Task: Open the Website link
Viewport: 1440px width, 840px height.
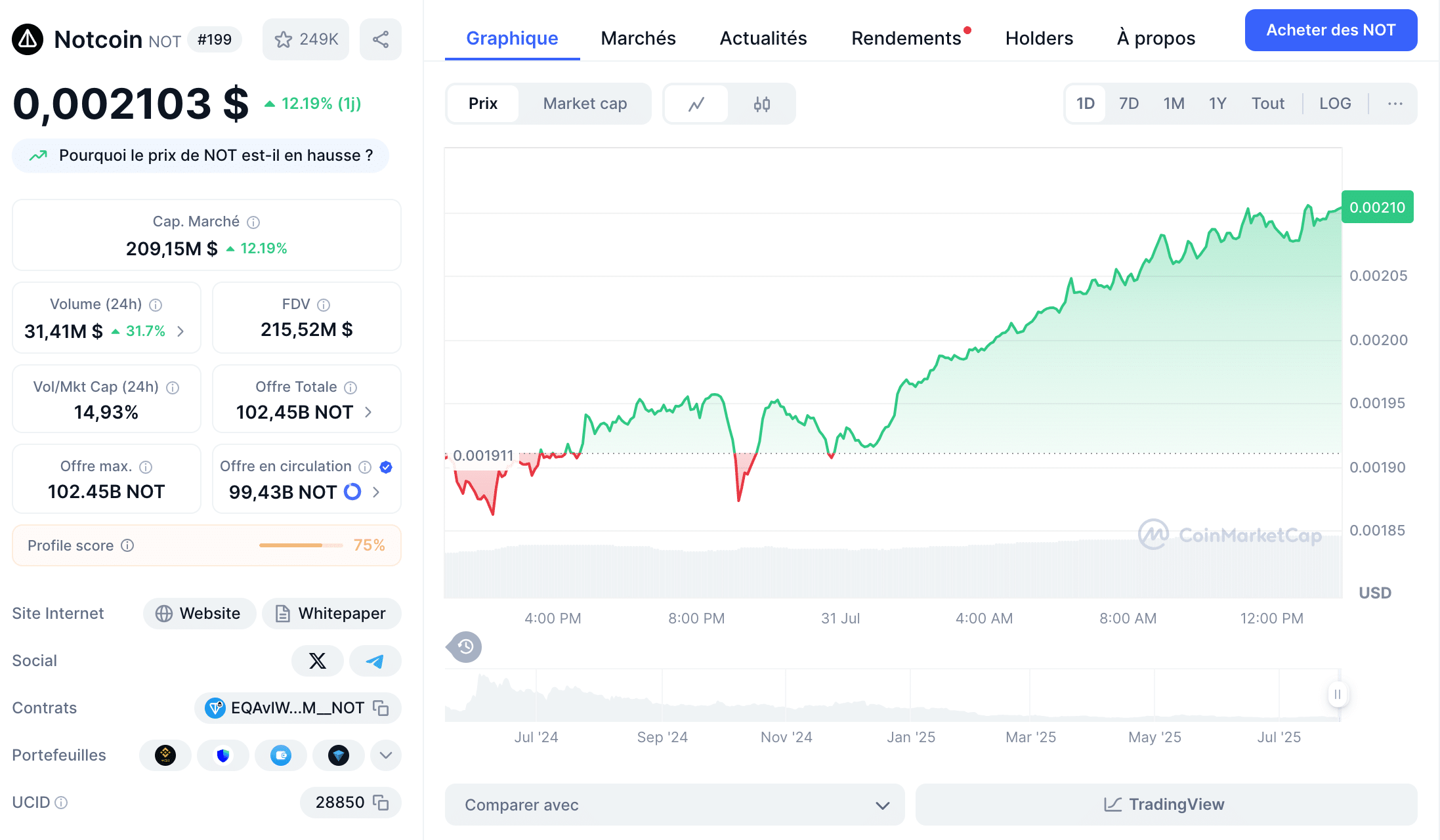Action: [x=200, y=614]
